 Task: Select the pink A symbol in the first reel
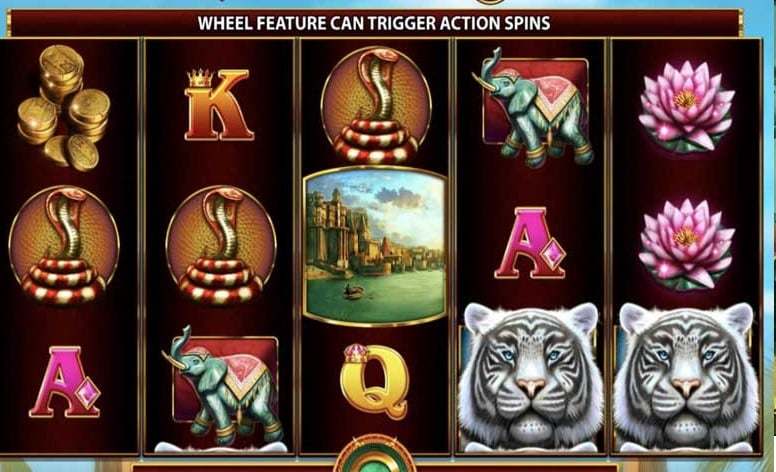coord(64,382)
